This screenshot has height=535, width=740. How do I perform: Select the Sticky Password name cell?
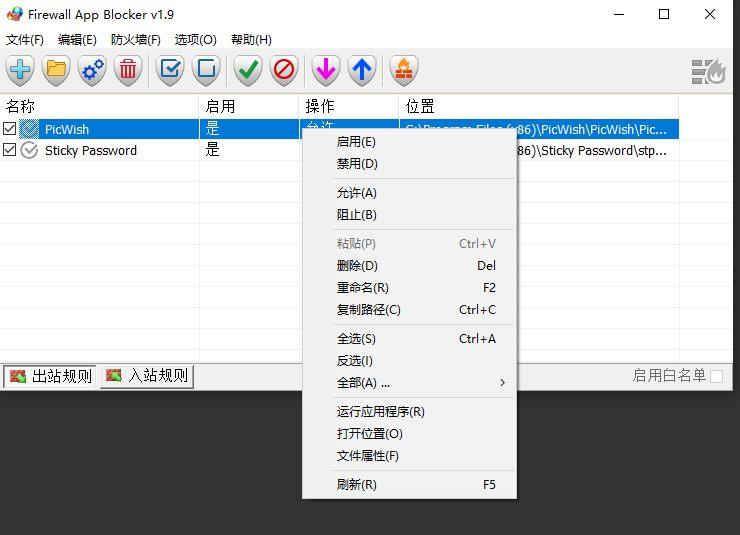[x=91, y=150]
